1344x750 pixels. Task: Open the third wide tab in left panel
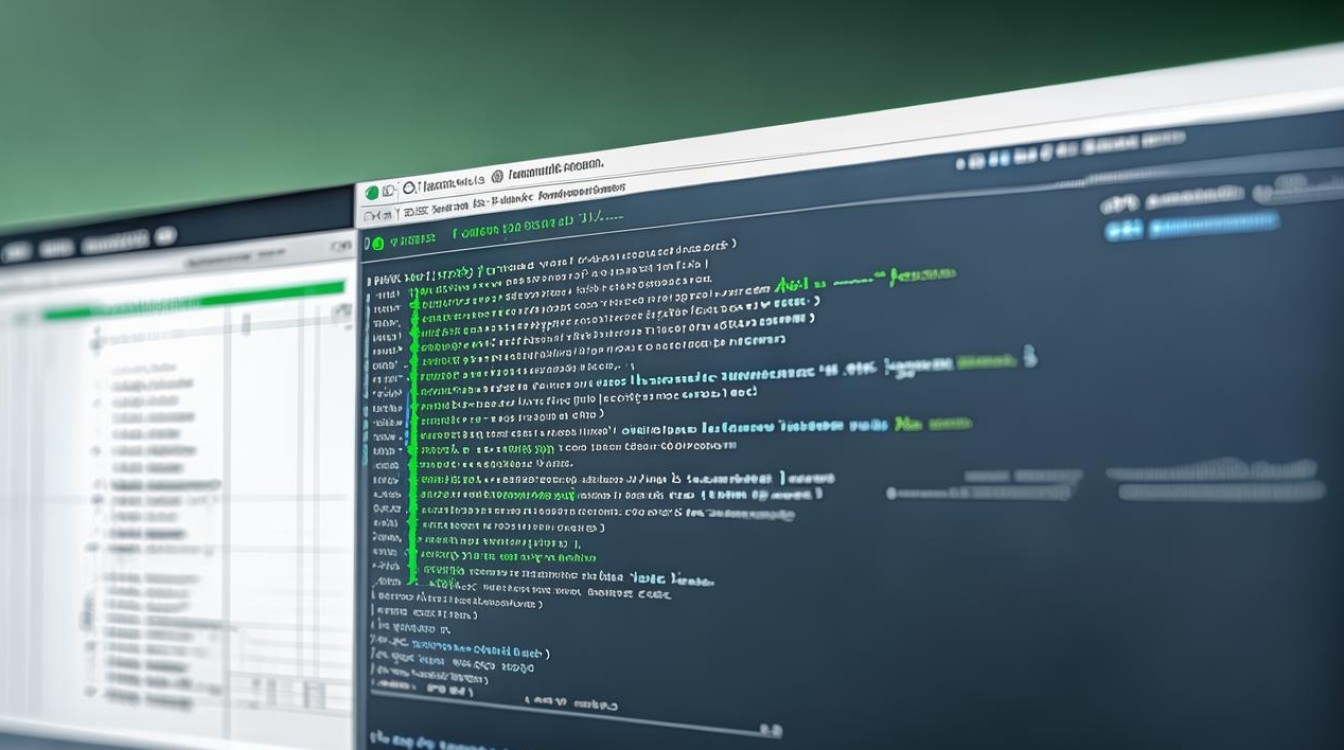click(x=114, y=243)
